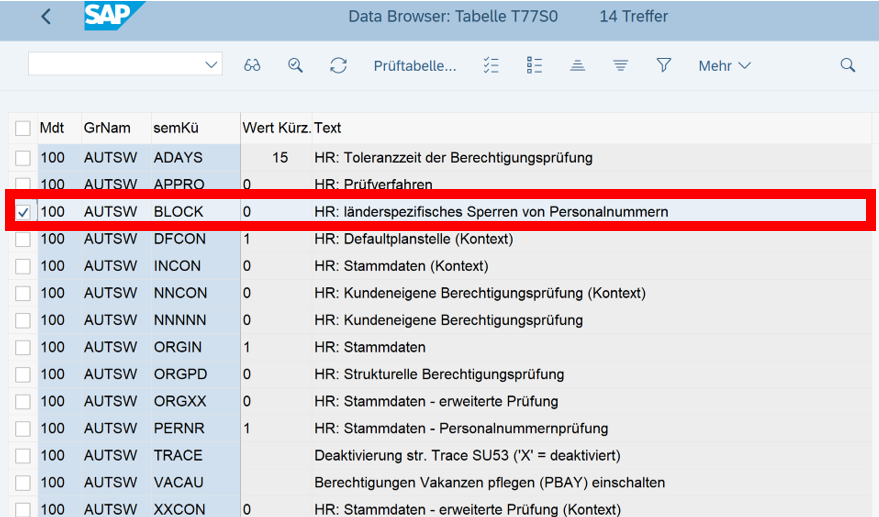Click the back arrow in header
Screen dimensions: 879x517
[46, 17]
